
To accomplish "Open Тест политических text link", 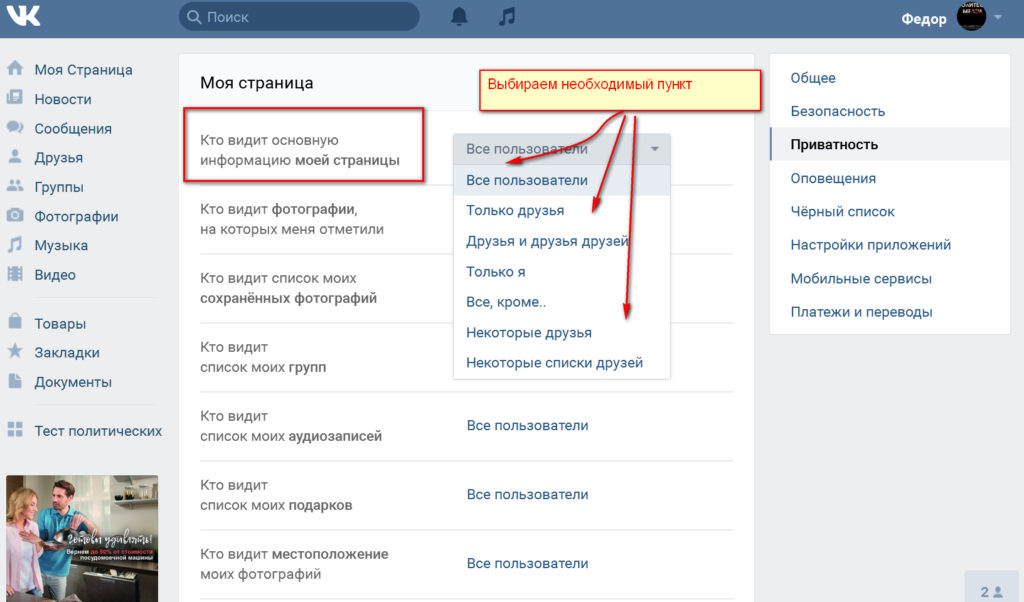I will coord(98,431).
